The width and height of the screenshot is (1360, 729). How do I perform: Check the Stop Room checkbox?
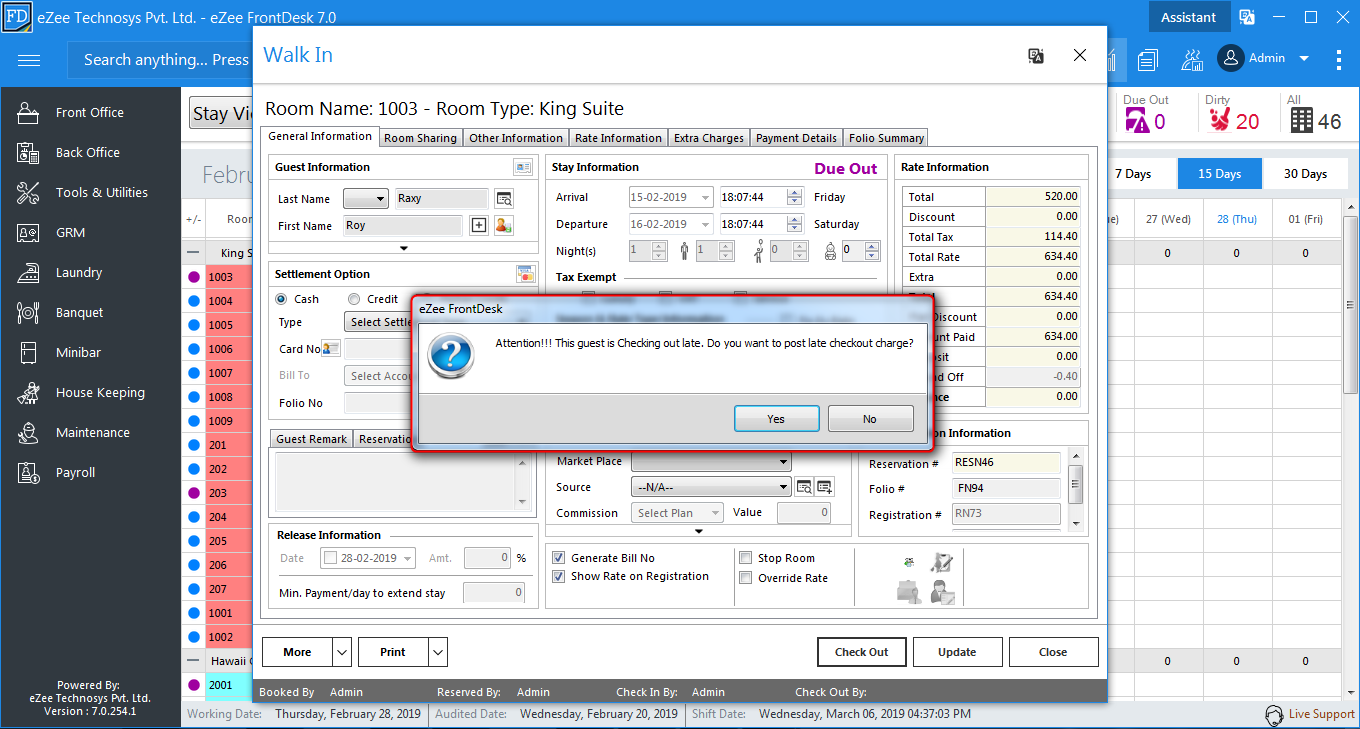point(746,558)
